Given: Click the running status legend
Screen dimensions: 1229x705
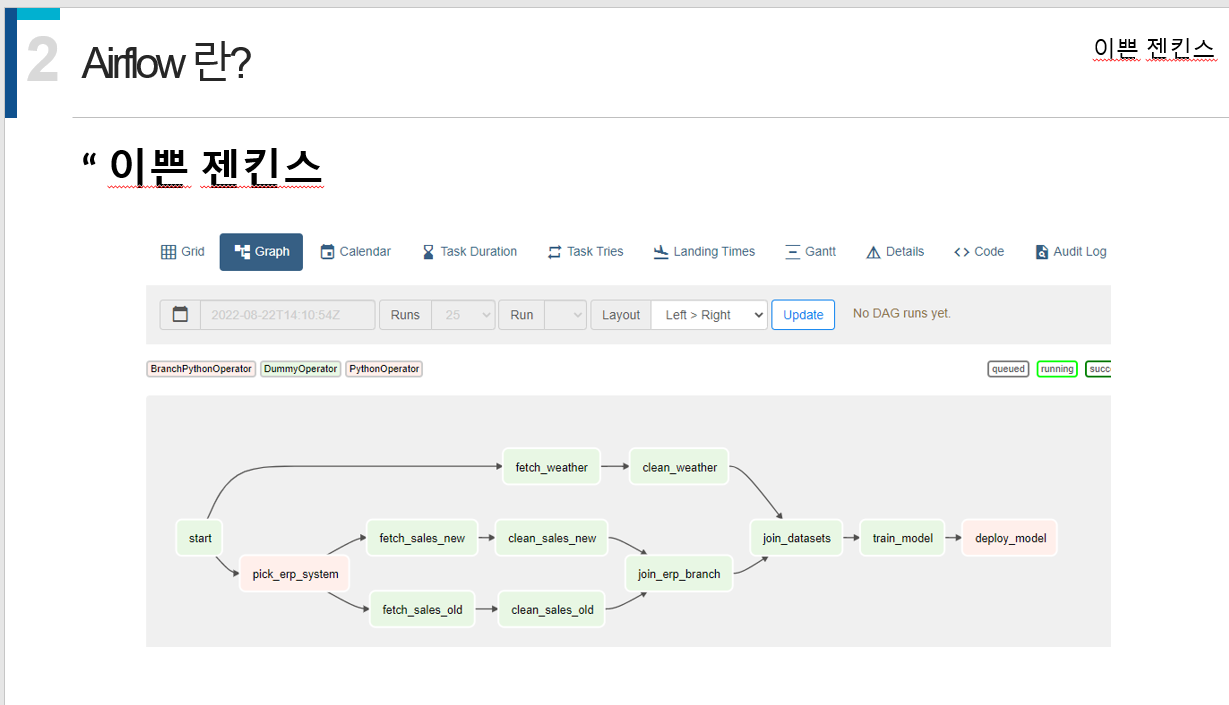Looking at the screenshot, I should (1057, 369).
